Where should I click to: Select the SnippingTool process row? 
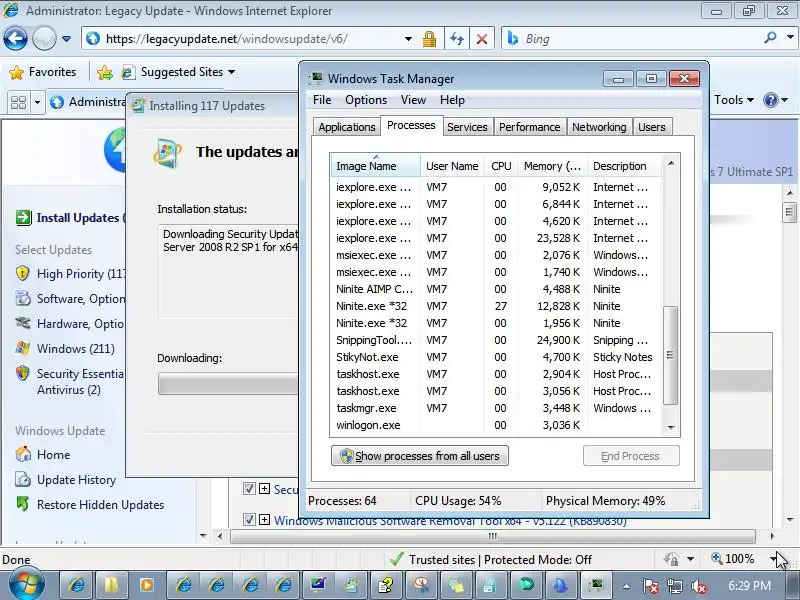(496, 340)
